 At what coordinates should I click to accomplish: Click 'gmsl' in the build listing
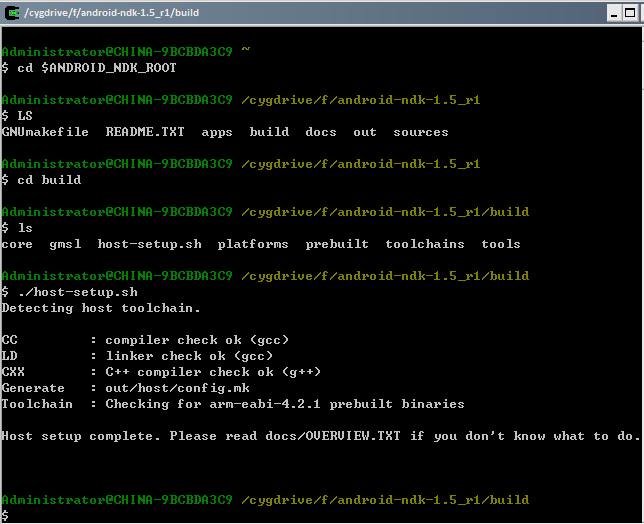pos(65,245)
